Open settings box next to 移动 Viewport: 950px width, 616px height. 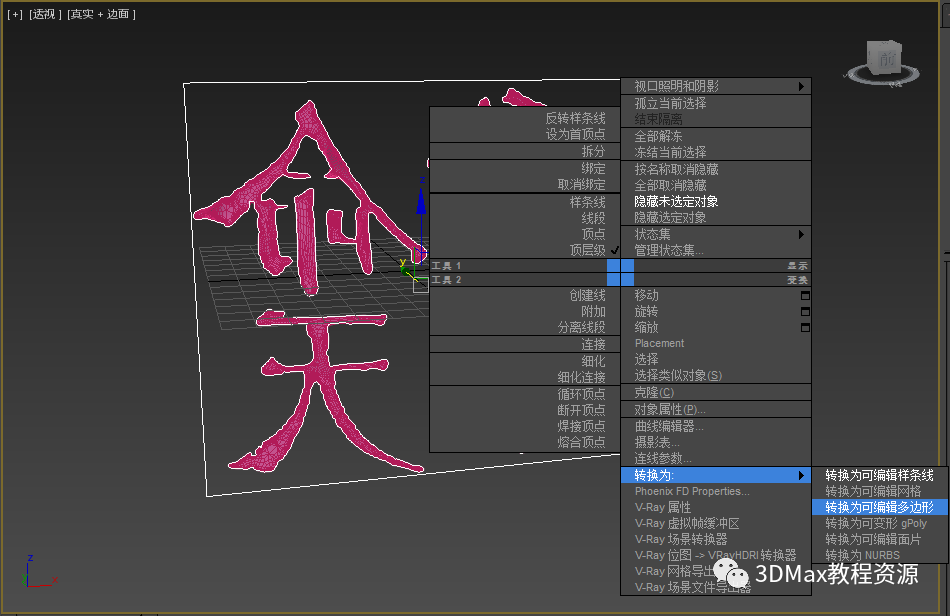(x=805, y=296)
